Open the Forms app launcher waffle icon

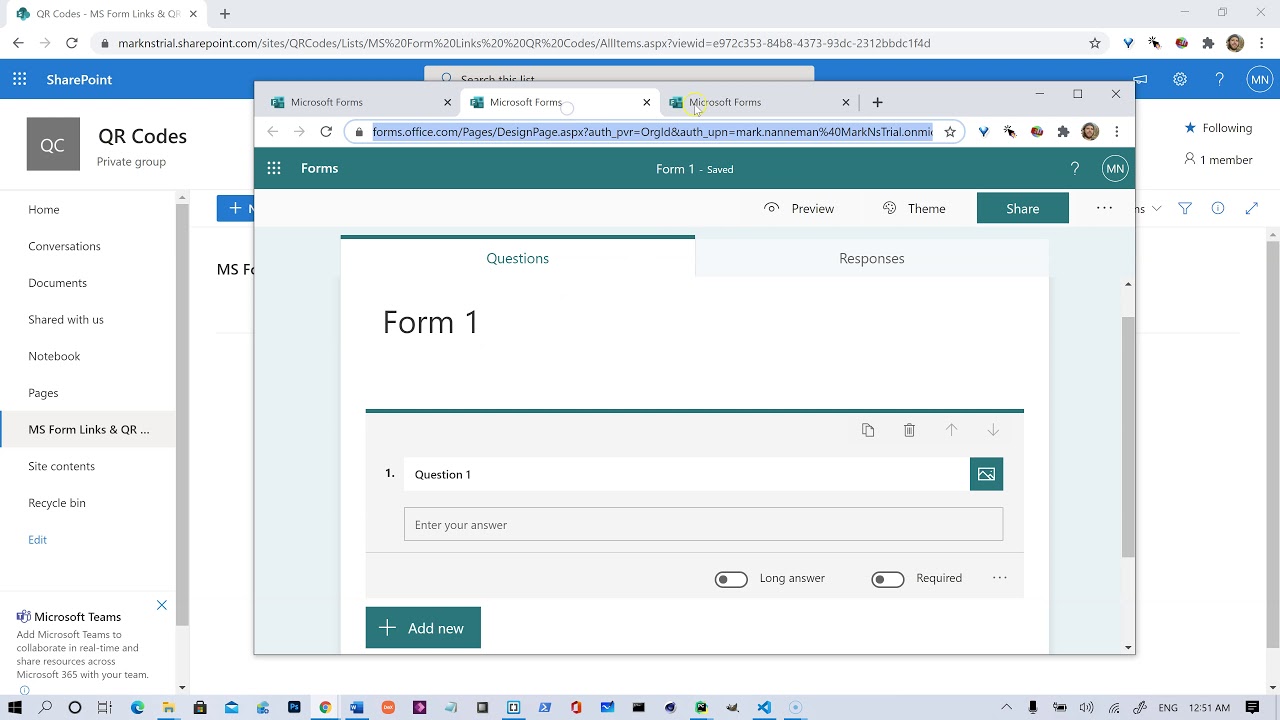click(x=274, y=168)
